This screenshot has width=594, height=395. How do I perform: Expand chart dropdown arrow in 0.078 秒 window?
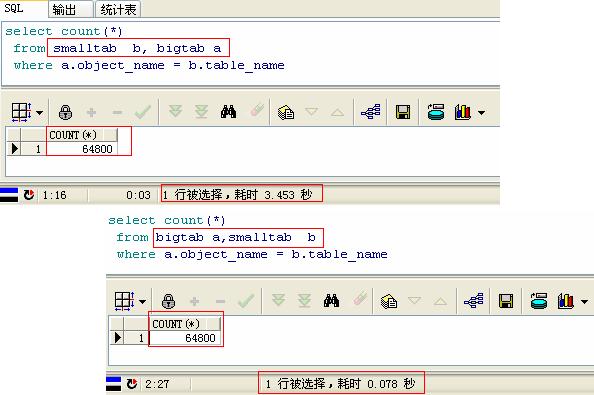pyautogui.click(x=585, y=302)
